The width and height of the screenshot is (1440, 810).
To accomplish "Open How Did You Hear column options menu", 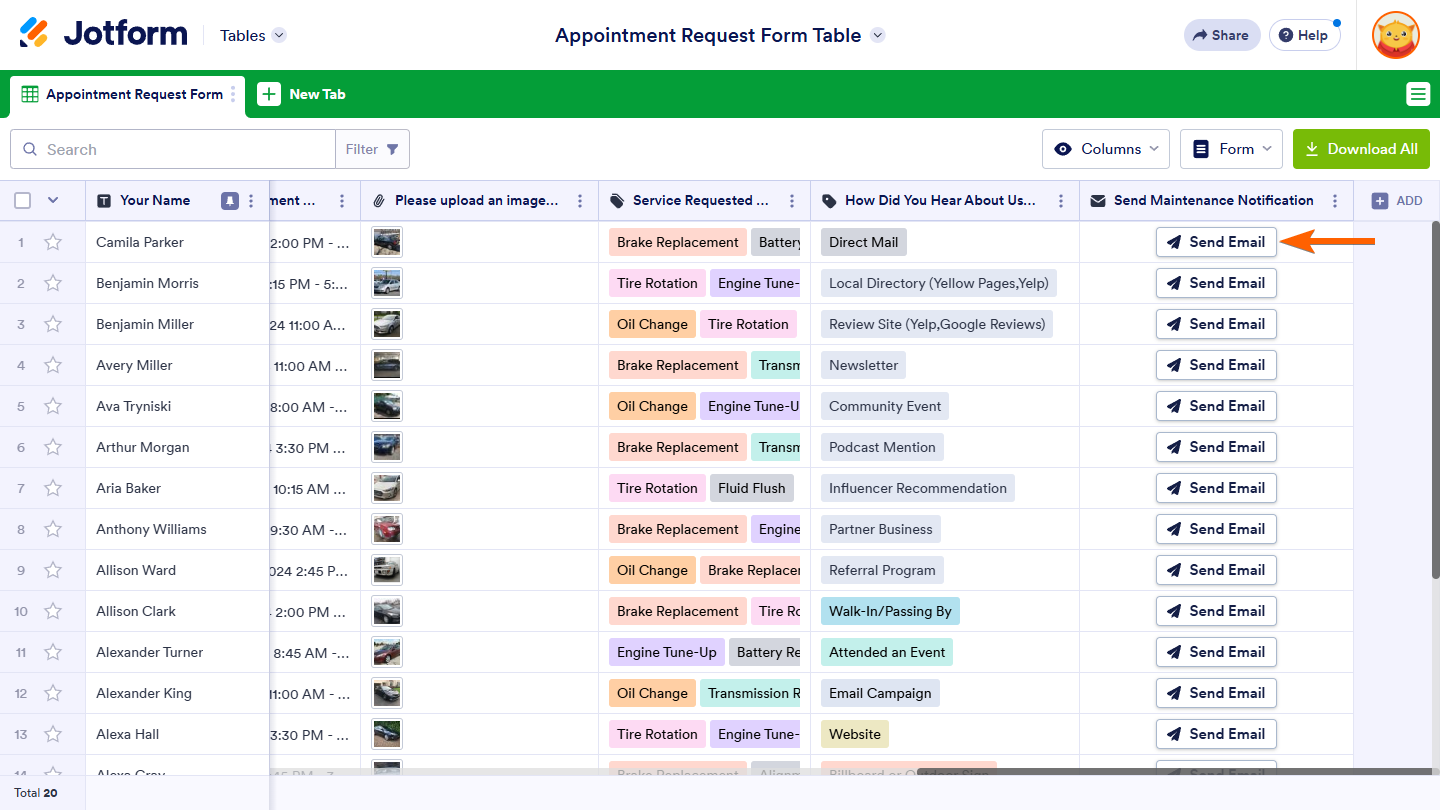I will pyautogui.click(x=1061, y=201).
